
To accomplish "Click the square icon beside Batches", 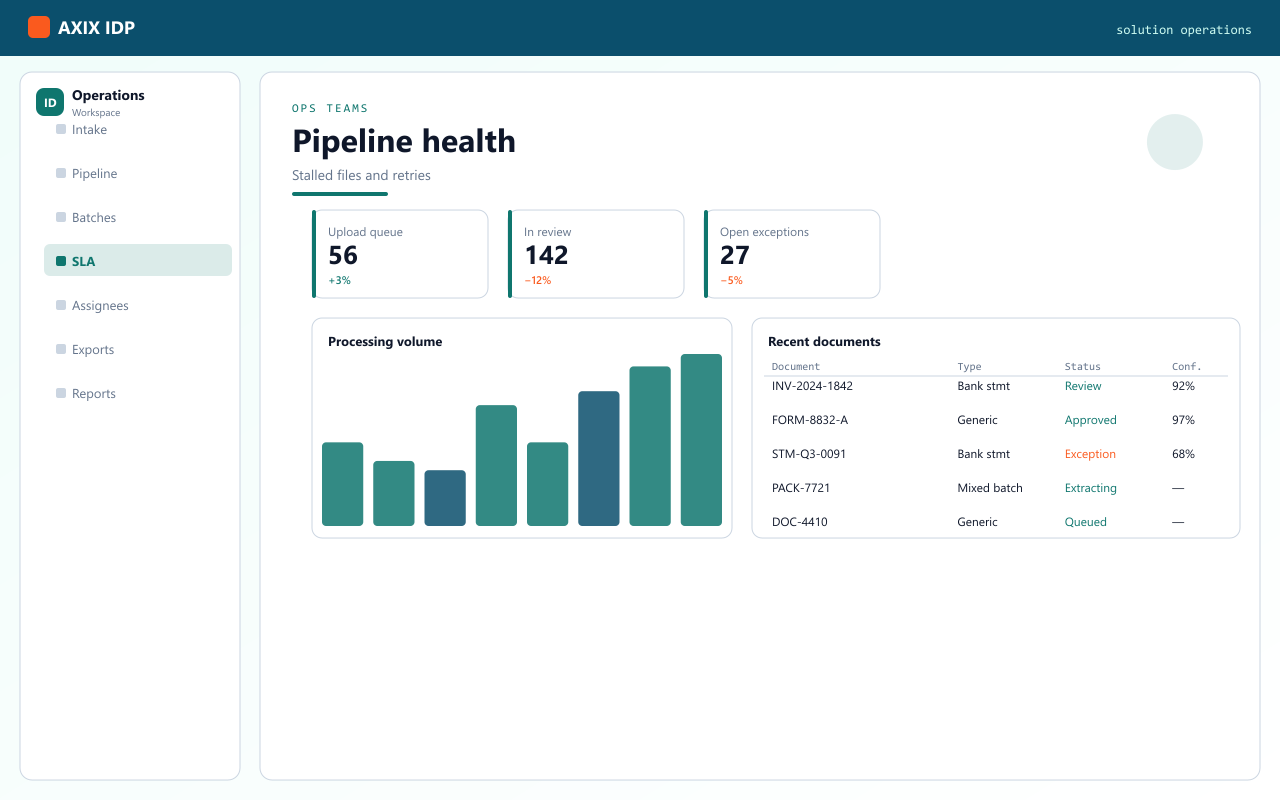I will click(61, 217).
